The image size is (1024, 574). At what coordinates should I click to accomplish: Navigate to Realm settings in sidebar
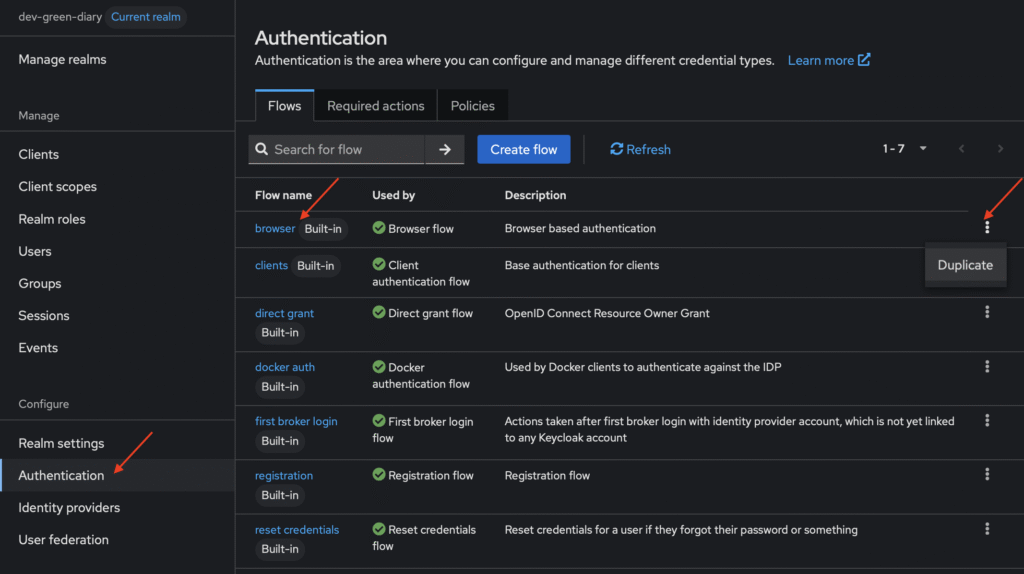coord(61,443)
